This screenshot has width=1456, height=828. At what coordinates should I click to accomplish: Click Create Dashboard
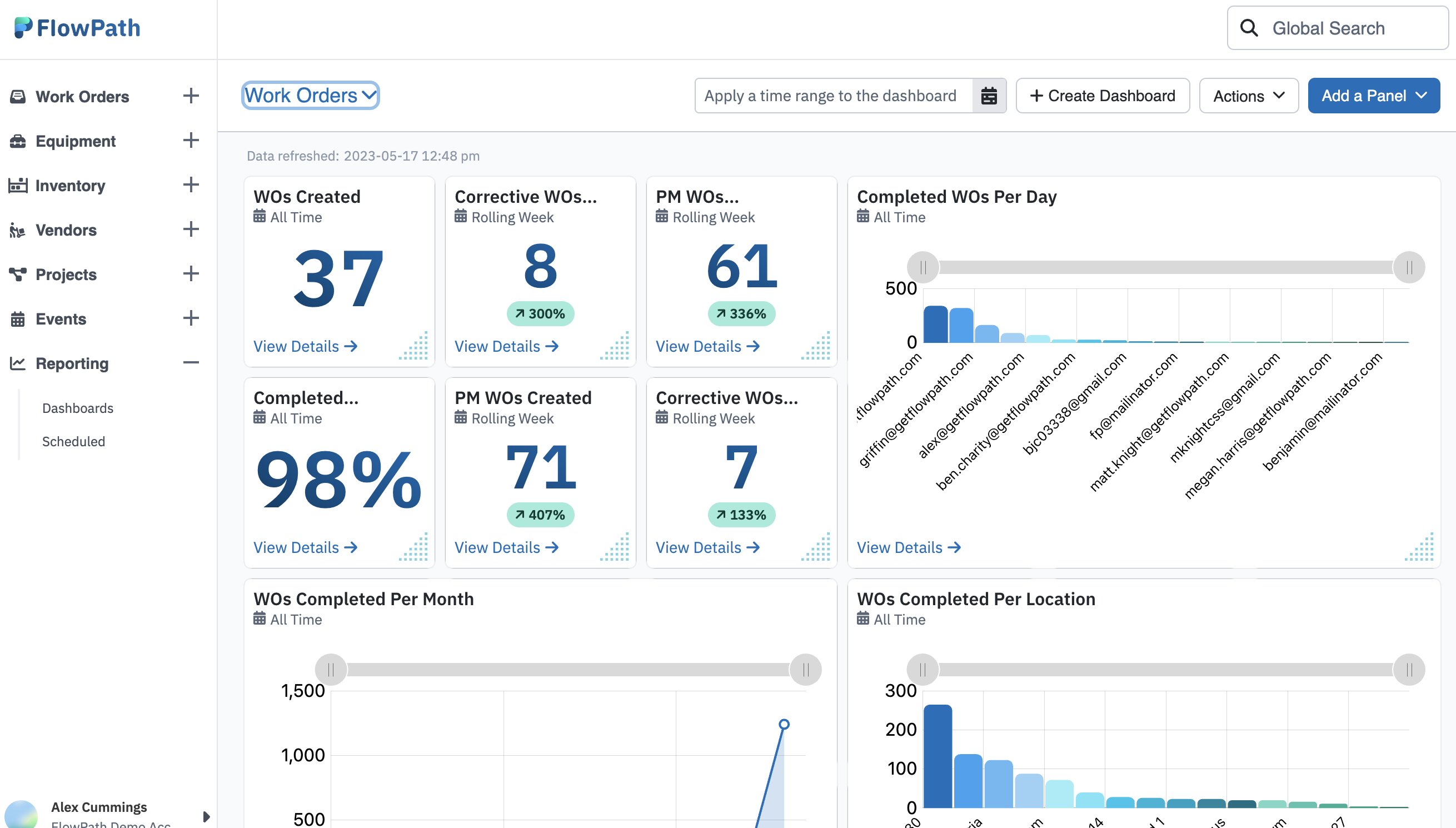(x=1103, y=96)
